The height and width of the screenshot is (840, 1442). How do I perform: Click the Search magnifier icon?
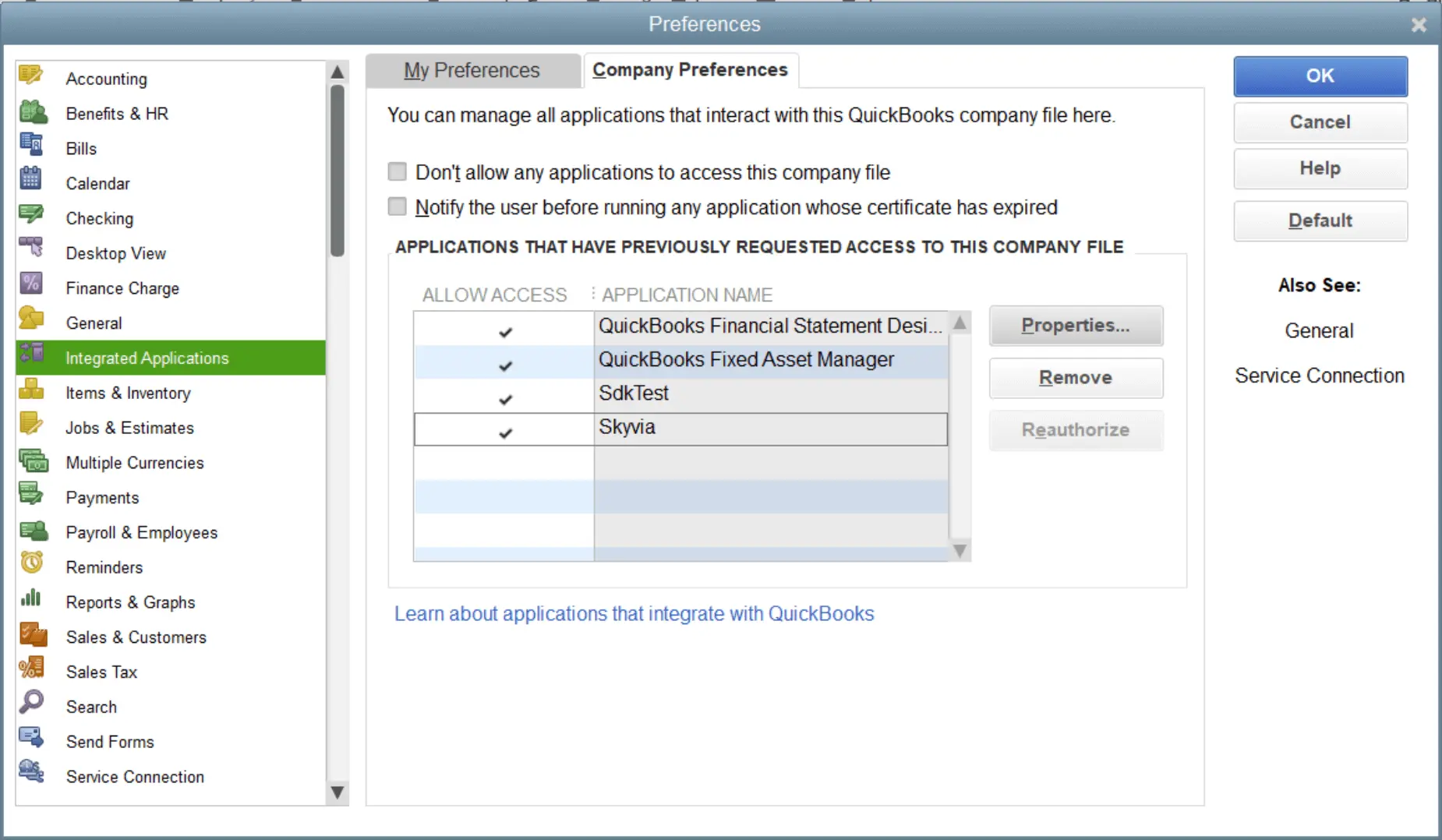[31, 702]
